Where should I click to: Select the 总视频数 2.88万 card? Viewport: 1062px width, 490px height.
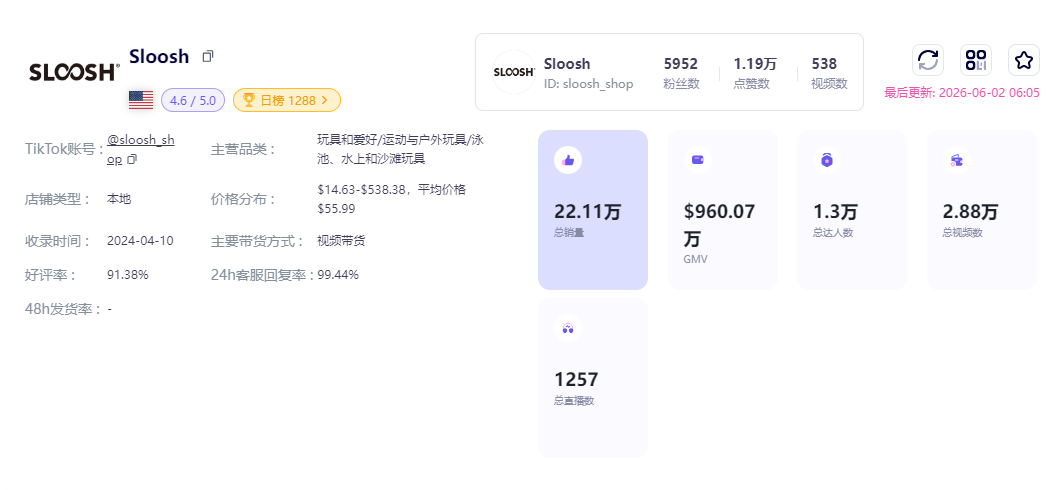pos(982,210)
